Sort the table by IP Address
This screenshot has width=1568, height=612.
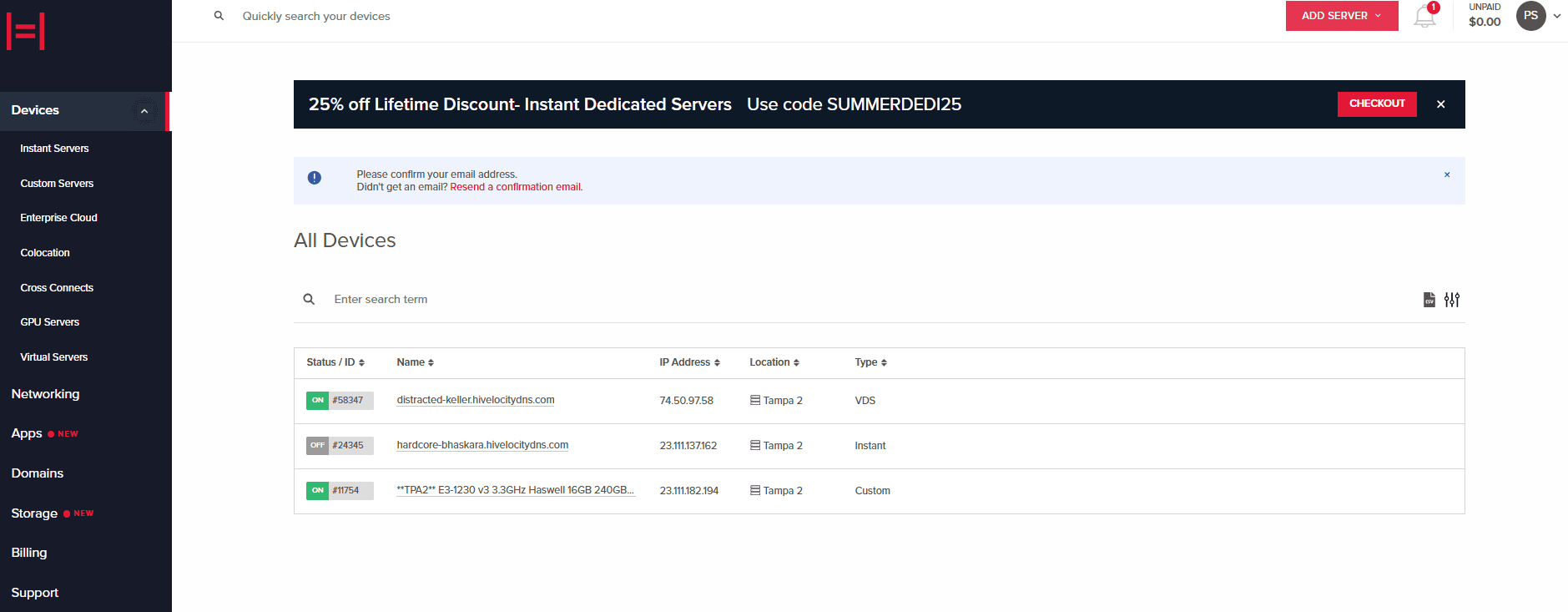tap(689, 362)
